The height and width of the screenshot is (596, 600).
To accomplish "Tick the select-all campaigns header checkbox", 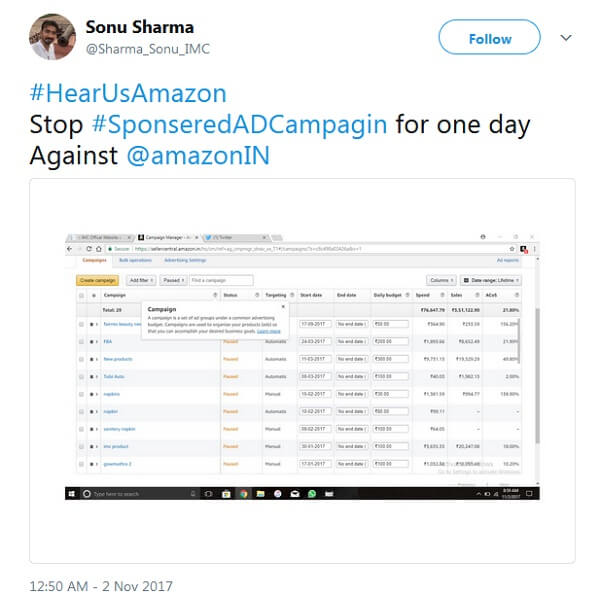I will tap(81, 296).
